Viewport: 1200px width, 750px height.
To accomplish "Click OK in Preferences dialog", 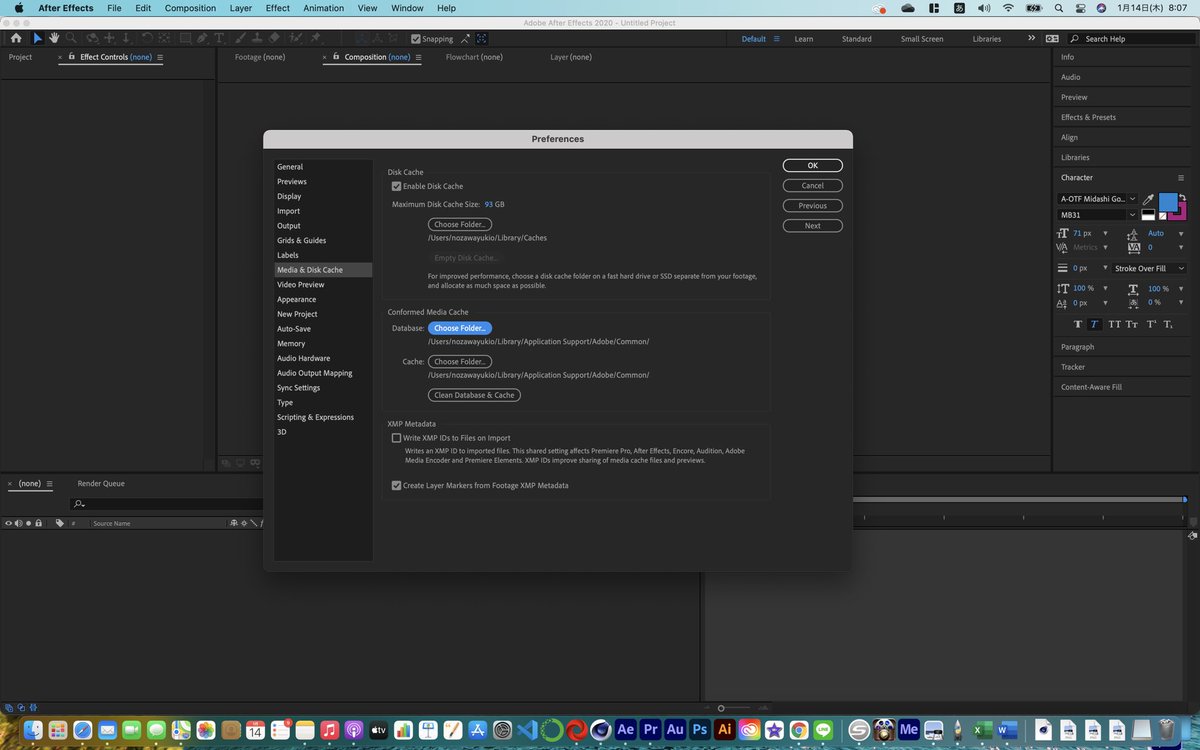I will tap(812, 166).
